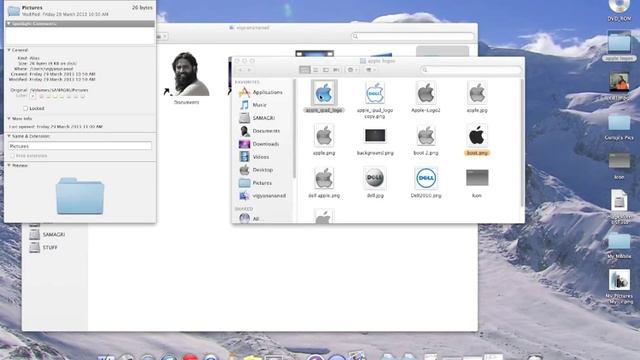Viewport: 640px width, 360px height.
Task: Select My Mobile folder on desktop
Action: [619, 245]
